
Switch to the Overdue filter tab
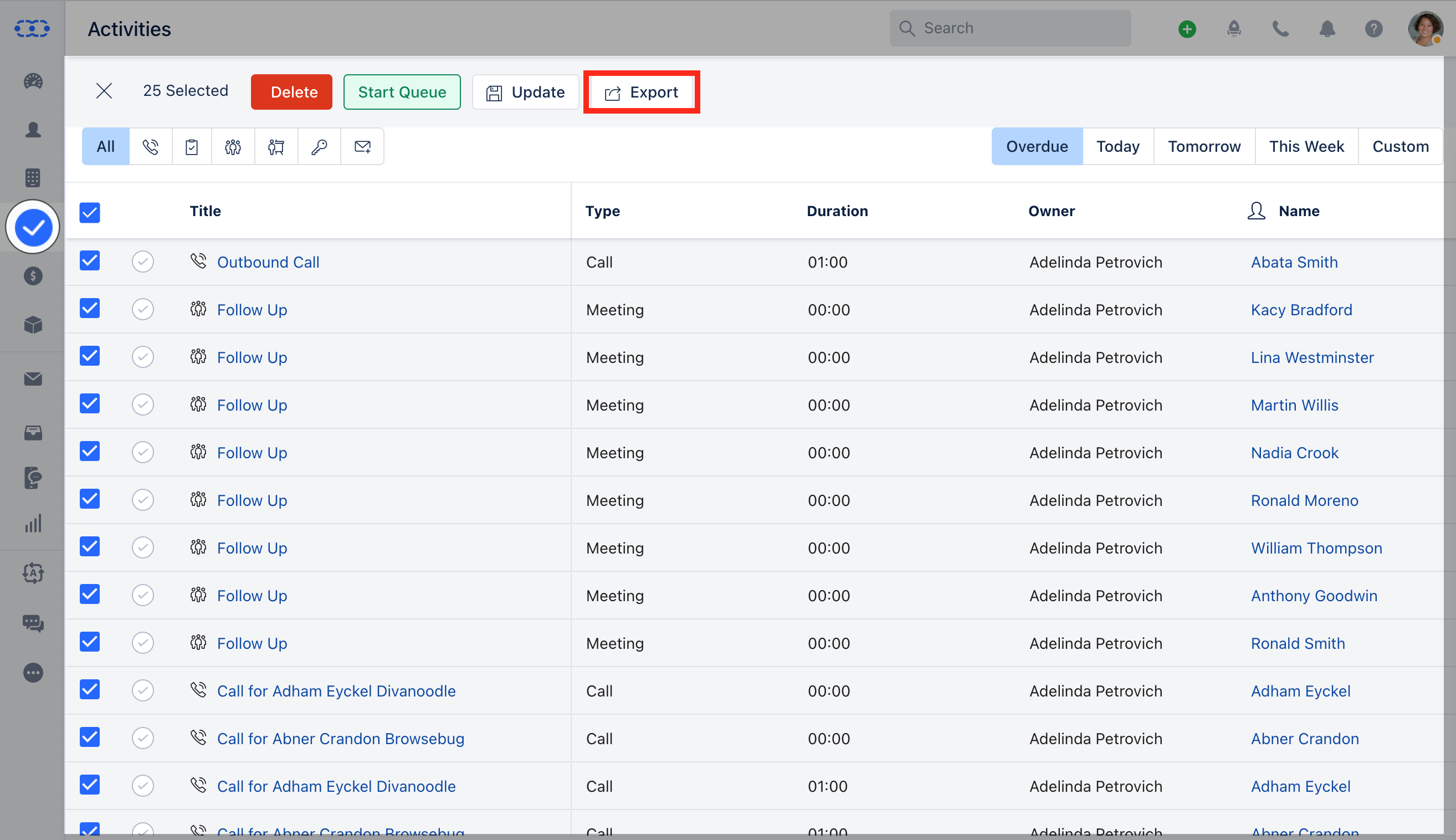1037,146
